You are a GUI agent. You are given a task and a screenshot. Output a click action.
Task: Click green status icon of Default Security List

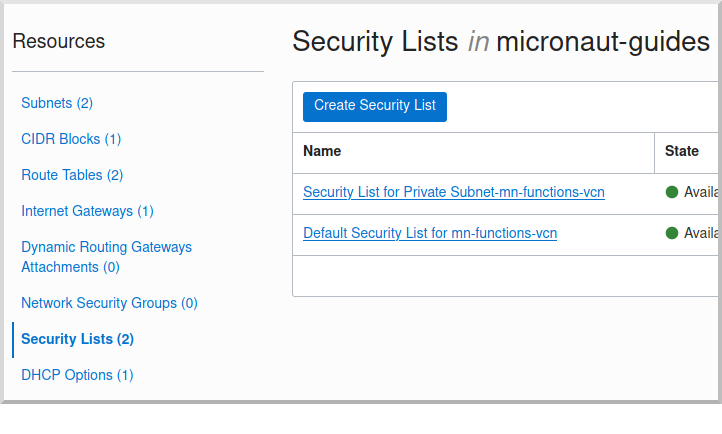point(672,233)
